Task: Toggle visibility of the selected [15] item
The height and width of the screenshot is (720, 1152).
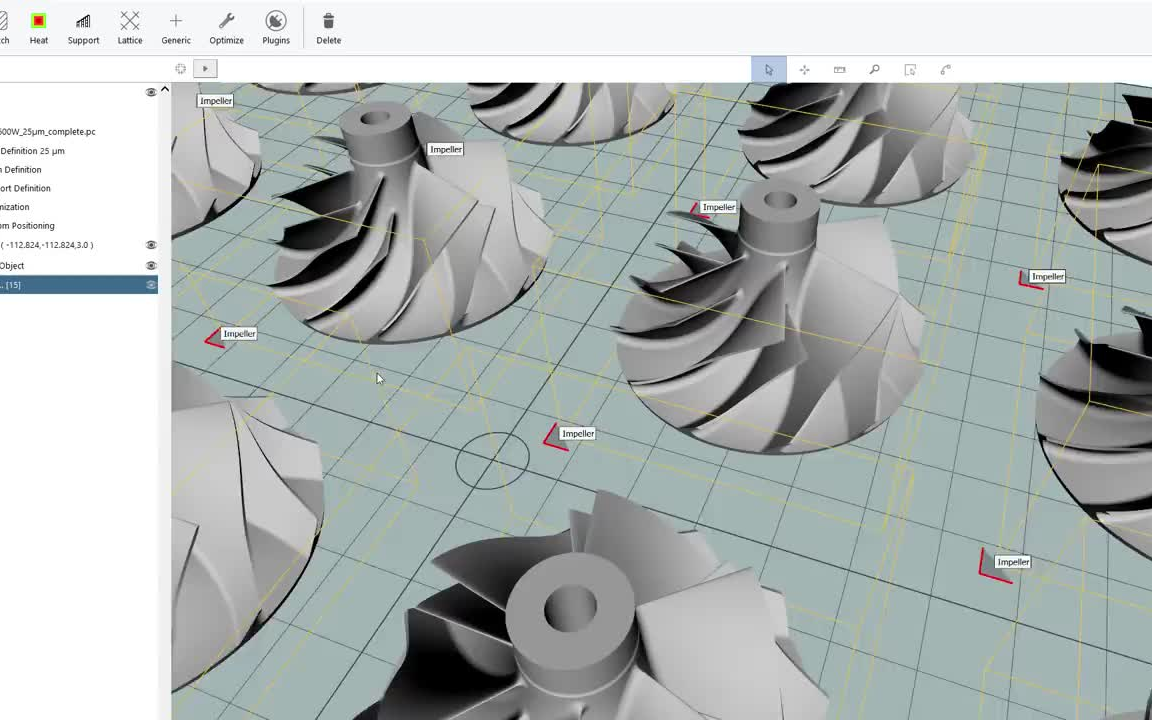Action: click(151, 285)
